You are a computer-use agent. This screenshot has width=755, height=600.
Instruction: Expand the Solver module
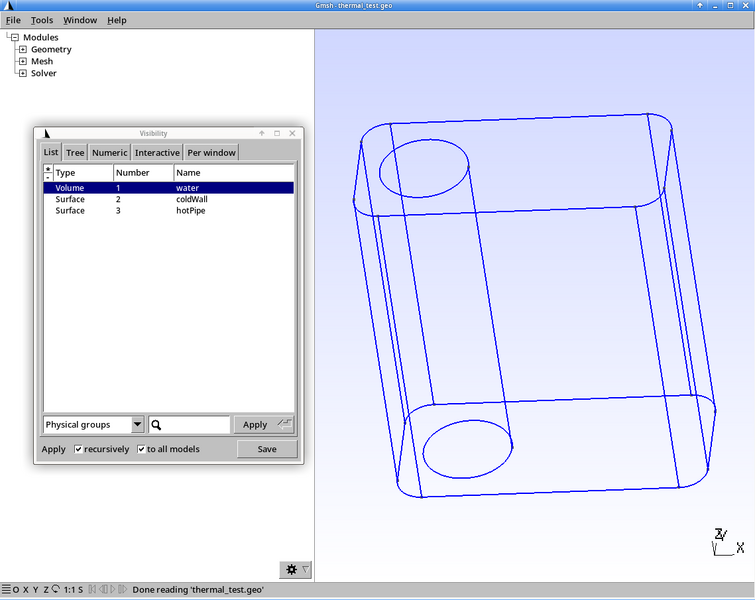[23, 73]
